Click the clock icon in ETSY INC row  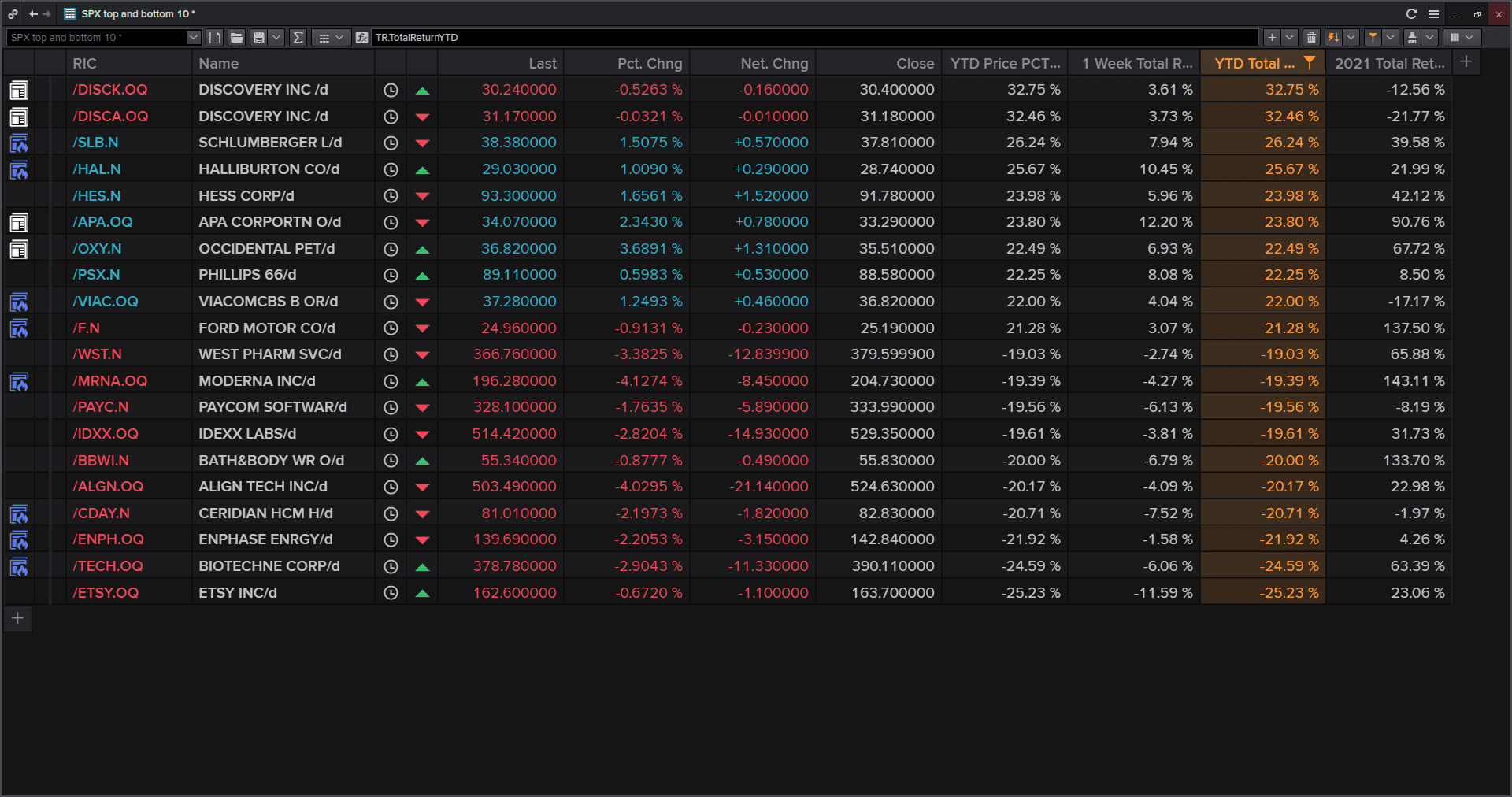(391, 593)
